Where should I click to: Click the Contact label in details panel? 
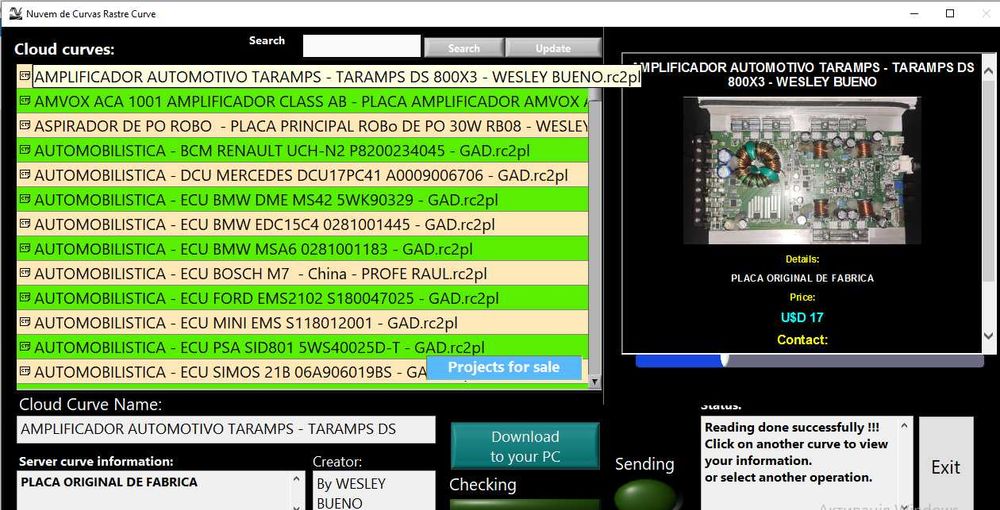[x=802, y=339]
